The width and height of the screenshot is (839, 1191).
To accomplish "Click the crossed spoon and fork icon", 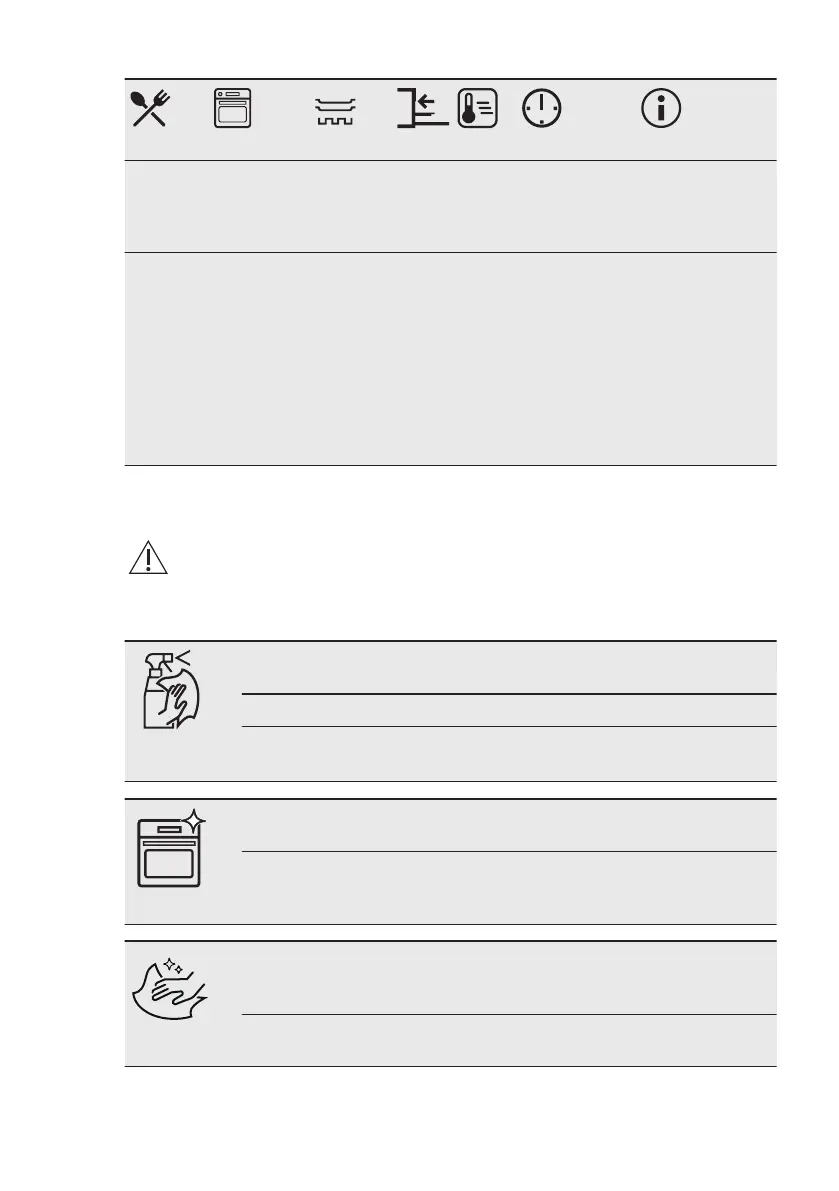I will pos(150,108).
